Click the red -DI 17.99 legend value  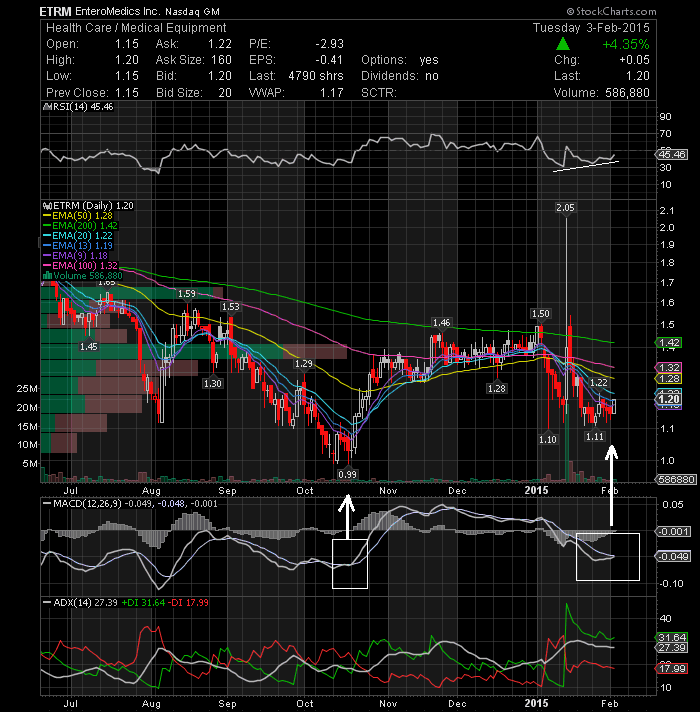coord(188,603)
